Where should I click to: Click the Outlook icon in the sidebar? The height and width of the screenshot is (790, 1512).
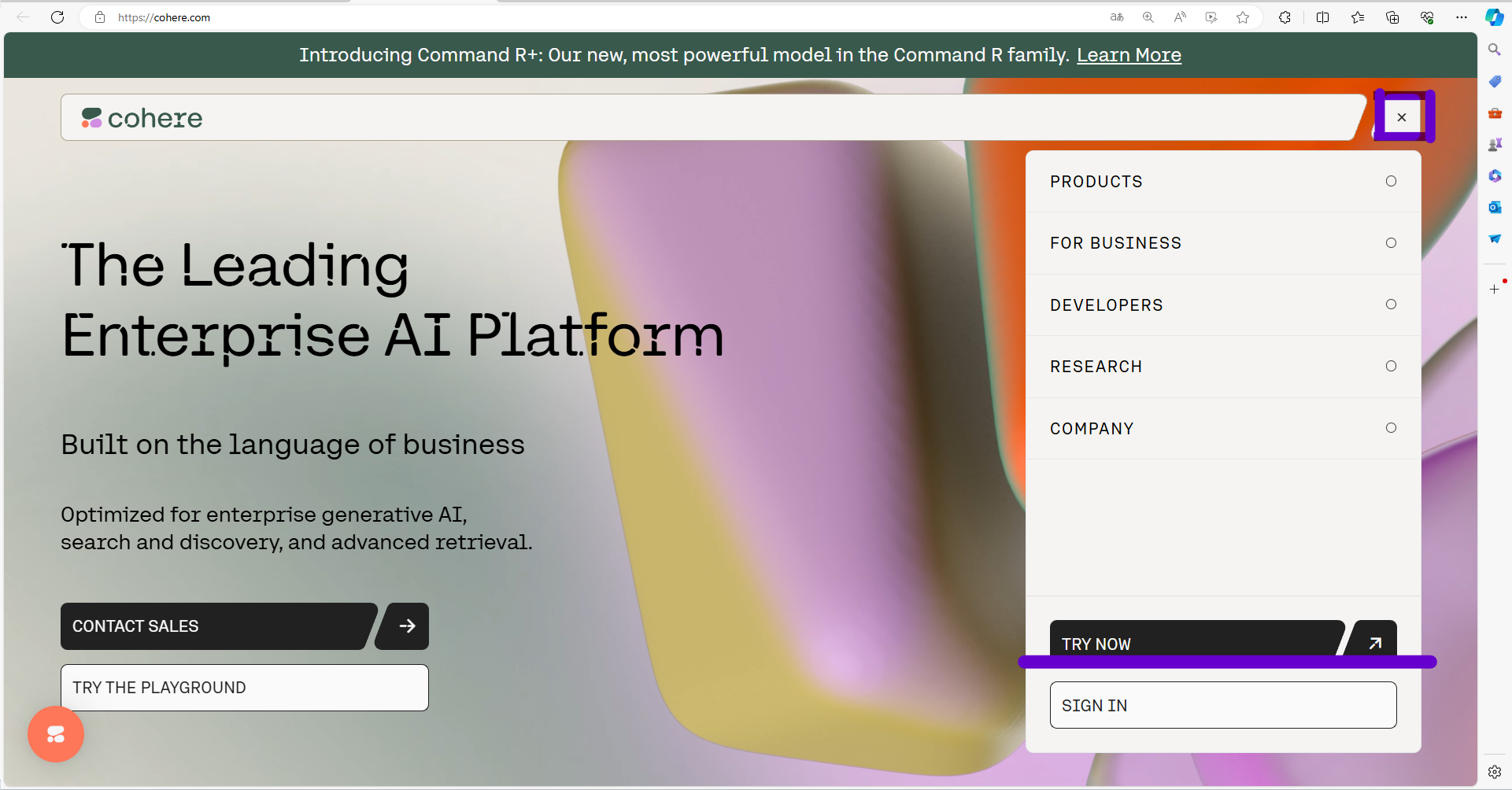1495,207
